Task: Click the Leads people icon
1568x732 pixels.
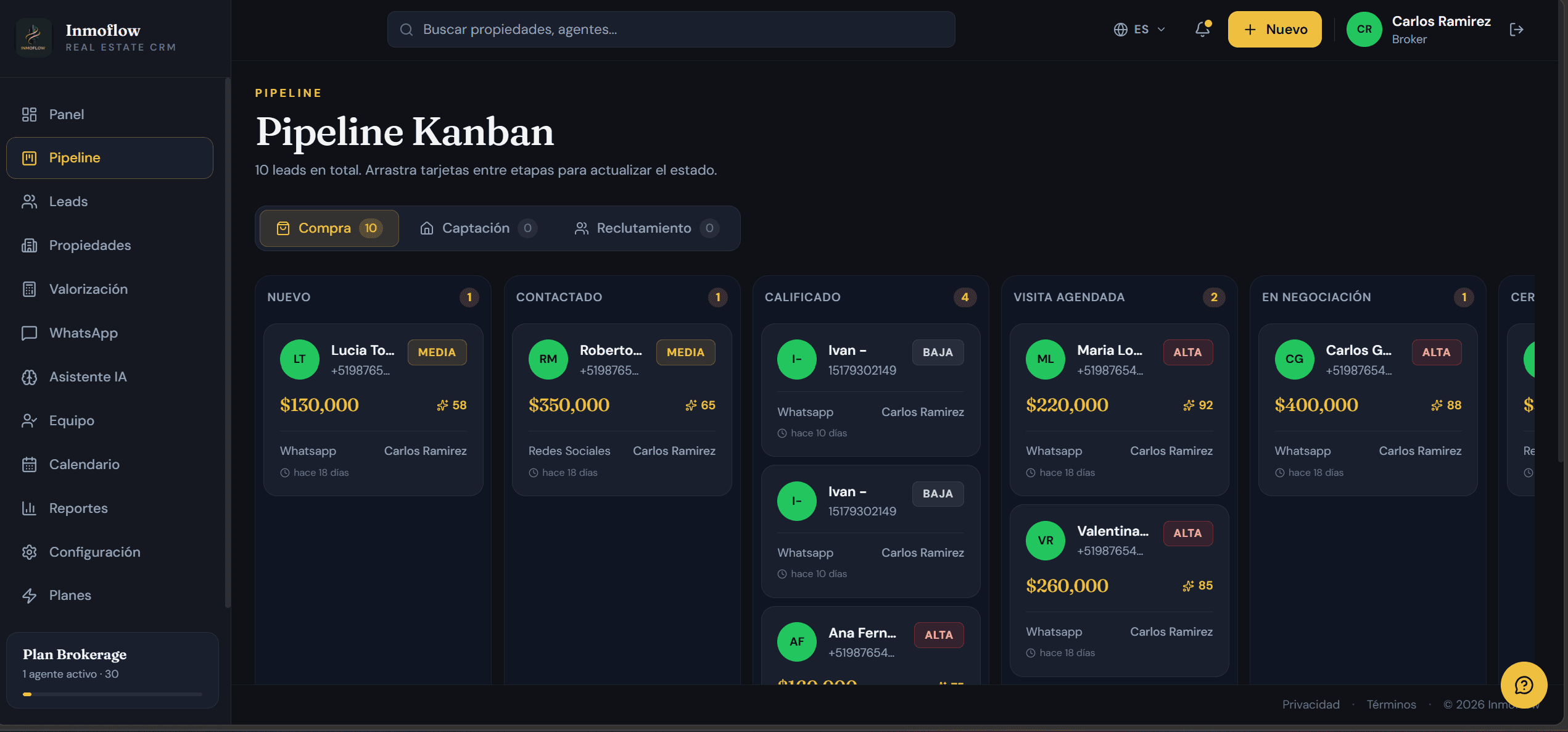Action: [29, 201]
